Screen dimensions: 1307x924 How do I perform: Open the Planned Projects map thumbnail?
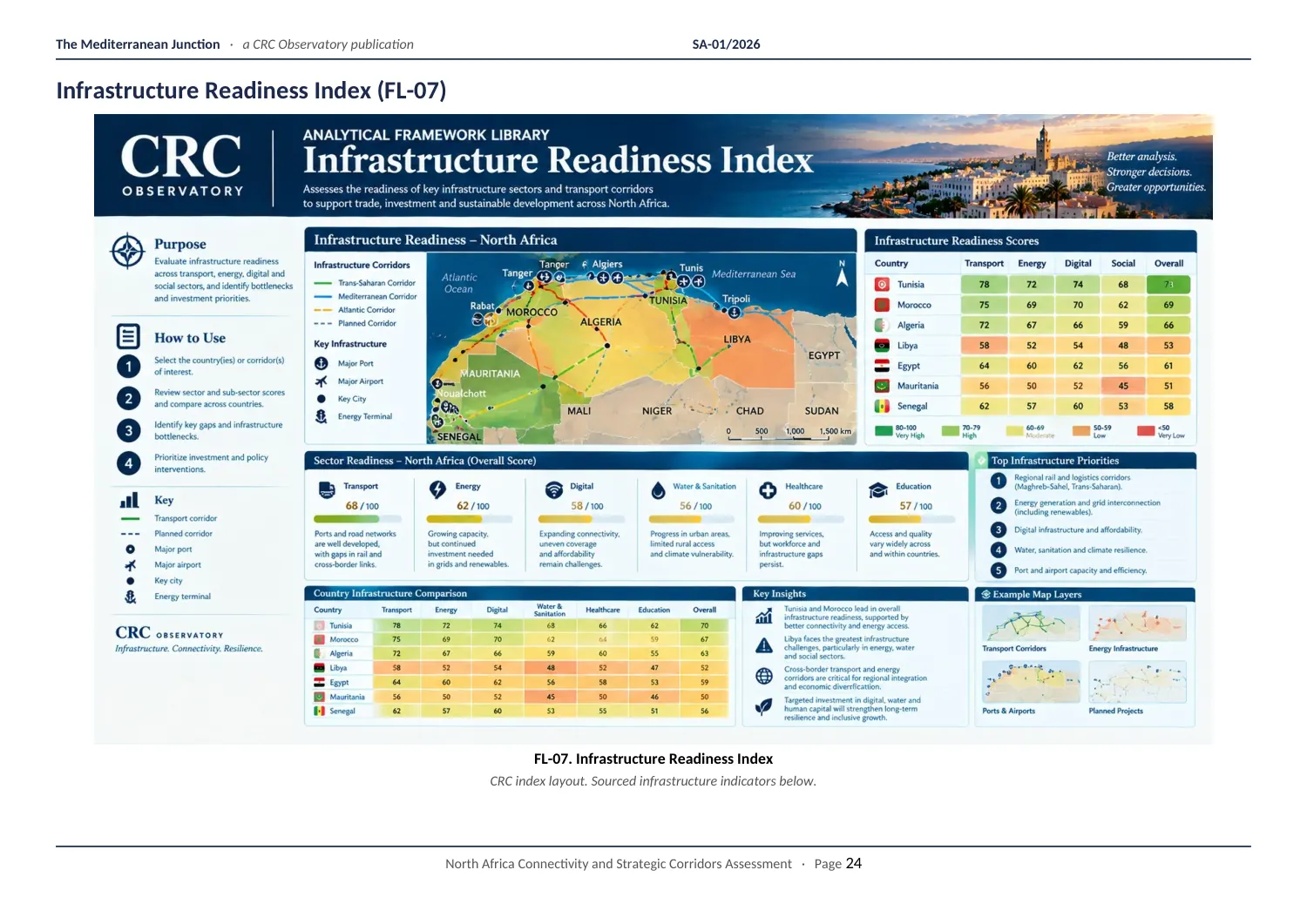[1137, 682]
